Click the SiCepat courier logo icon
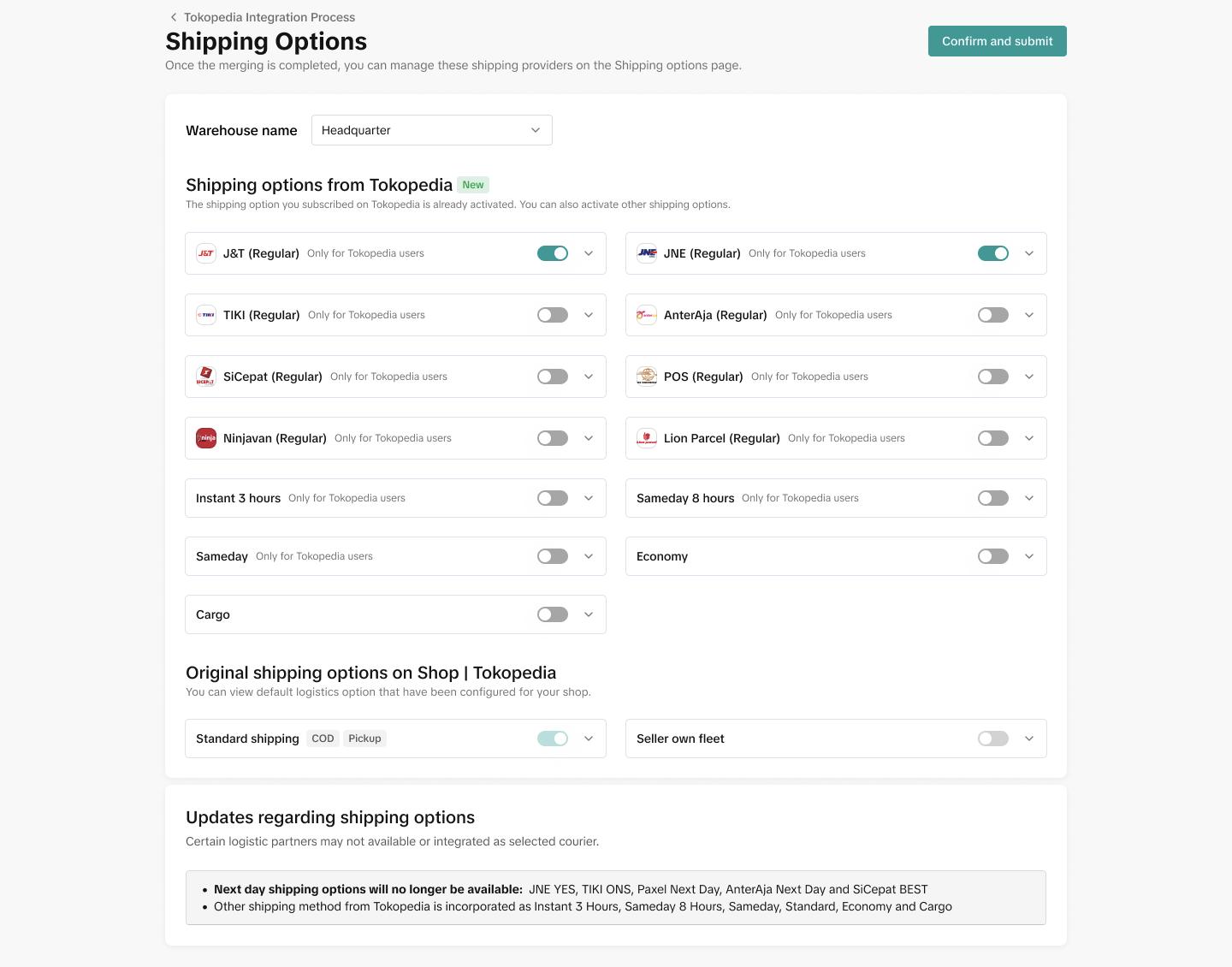The image size is (1232, 967). [206, 377]
